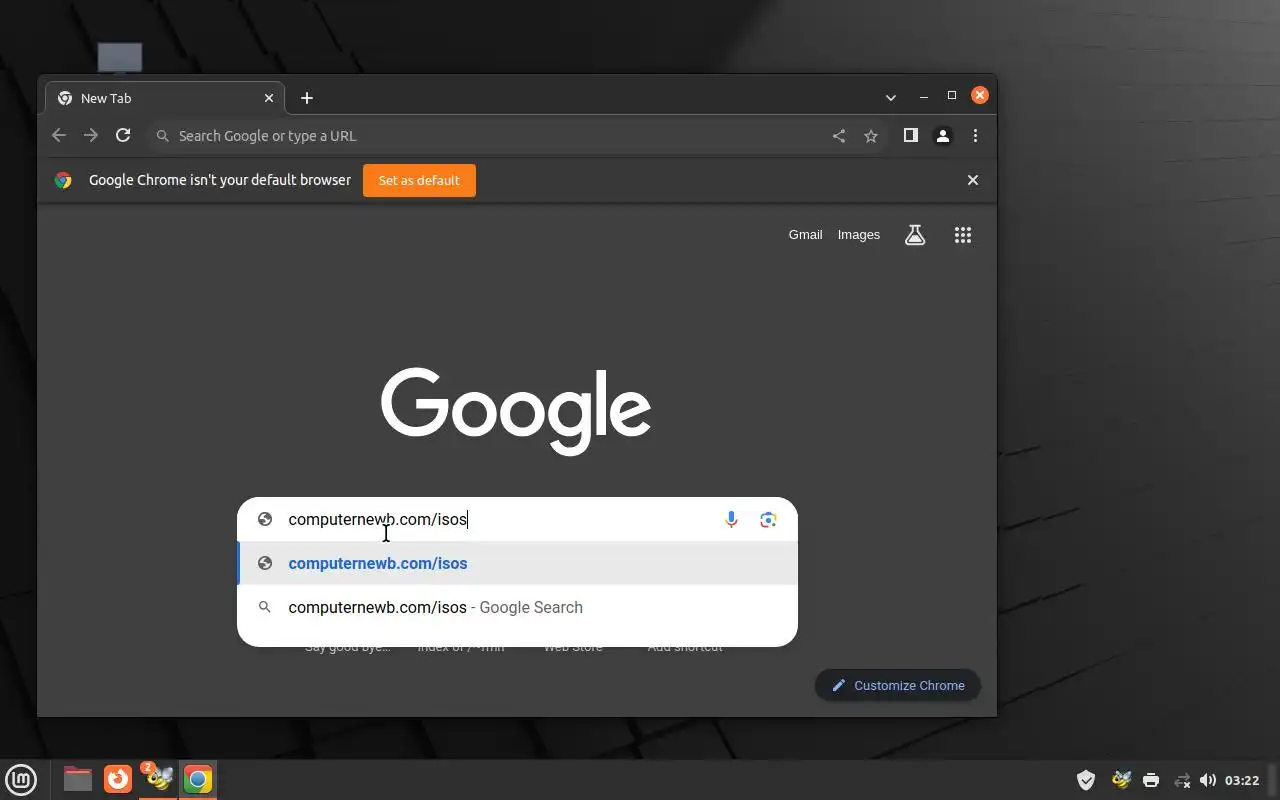Open the network connection tray icon
This screenshot has width=1280, height=800.
pyautogui.click(x=1182, y=780)
